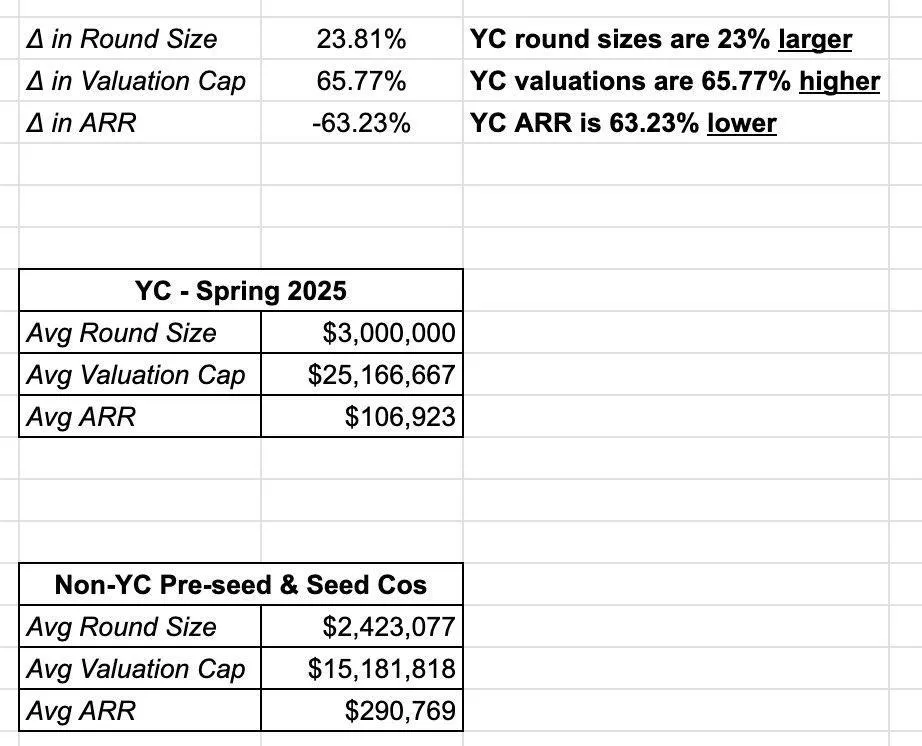Click the "Non-YC Pre-seed & Seed Cos" header
Viewport: 922px width, 746px height.
pos(241,584)
